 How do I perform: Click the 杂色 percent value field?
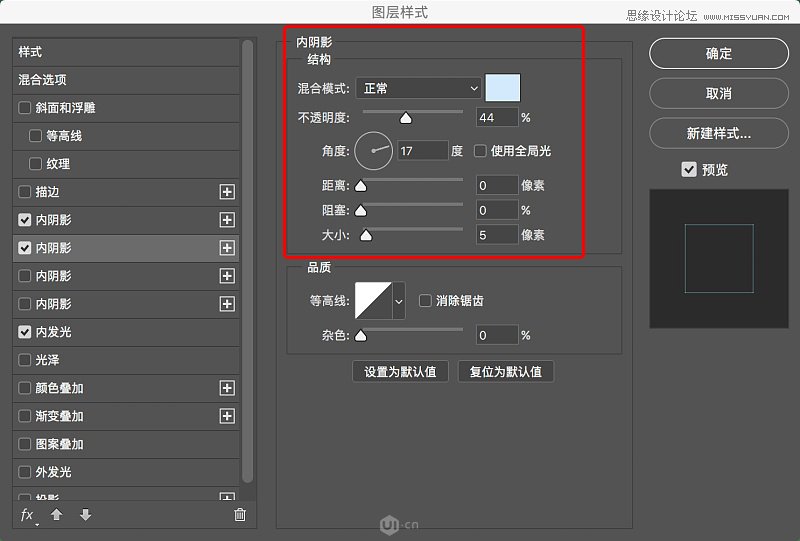coord(497,335)
